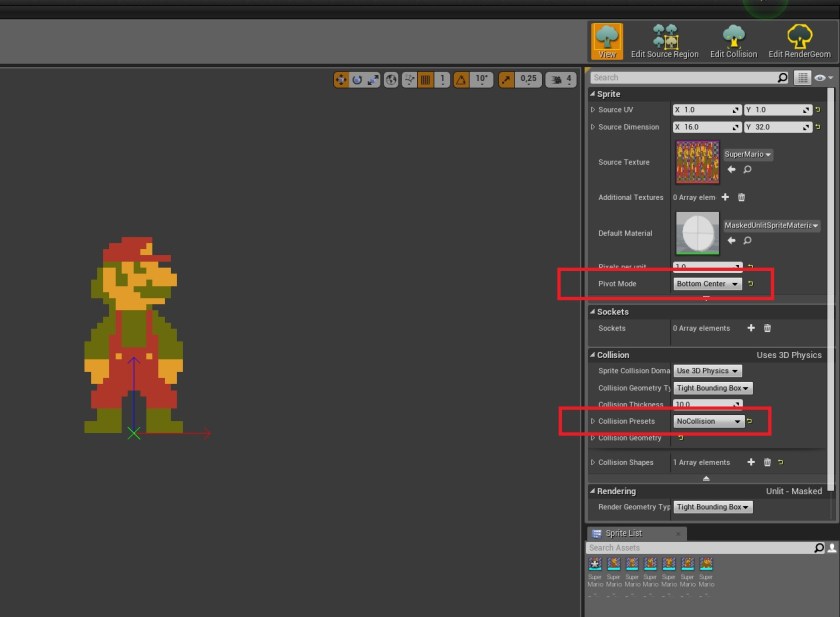Toggle world/local coordinate system icon
This screenshot has width=840, height=617.
click(392, 80)
